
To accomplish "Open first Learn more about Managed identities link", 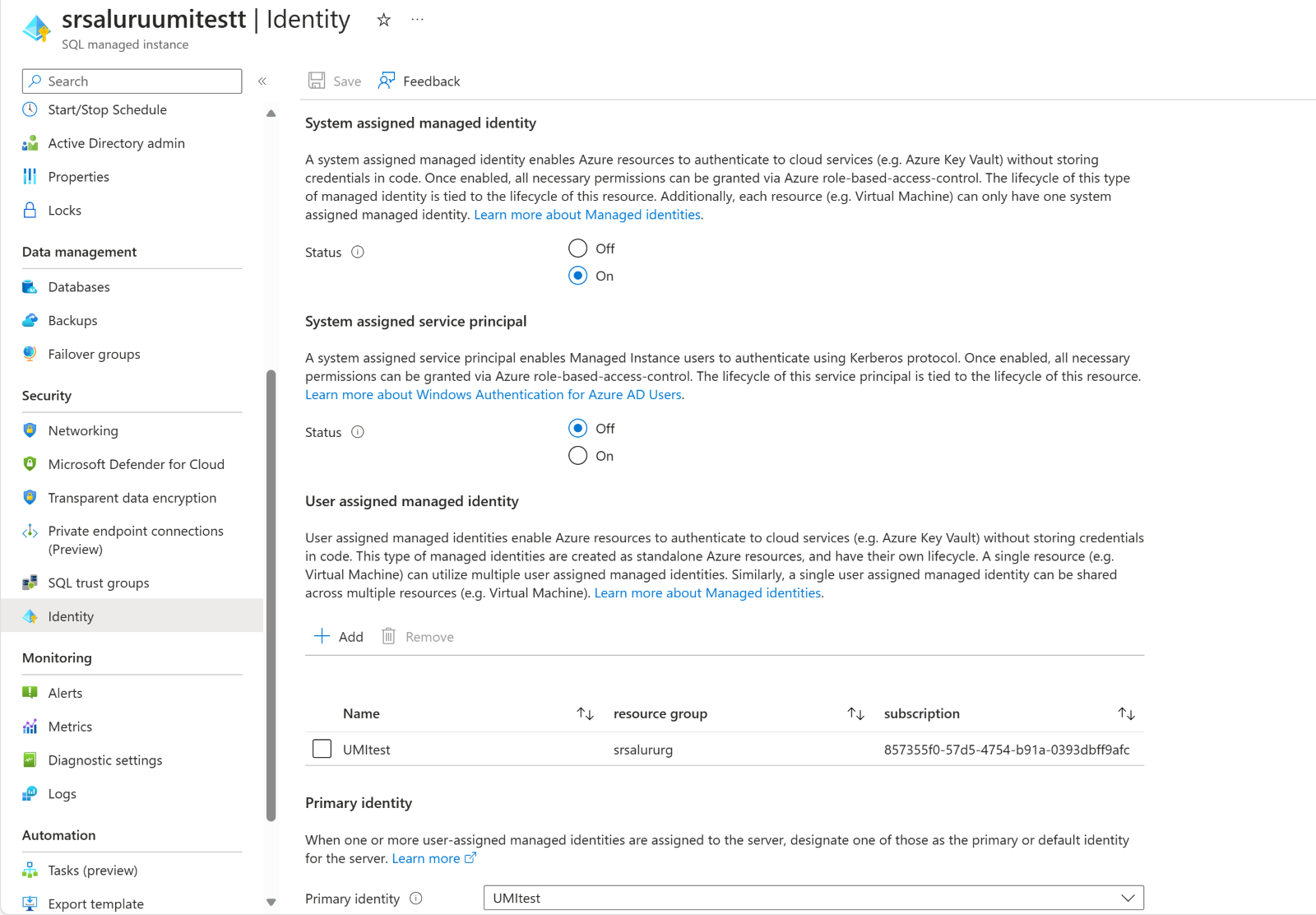I will point(587,215).
